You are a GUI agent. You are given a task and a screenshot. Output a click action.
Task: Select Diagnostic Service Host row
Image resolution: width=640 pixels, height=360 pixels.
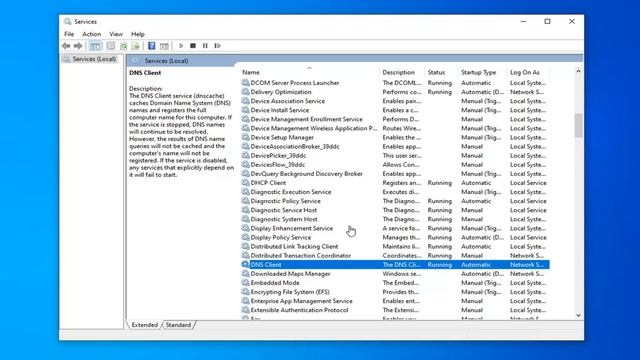(395, 210)
